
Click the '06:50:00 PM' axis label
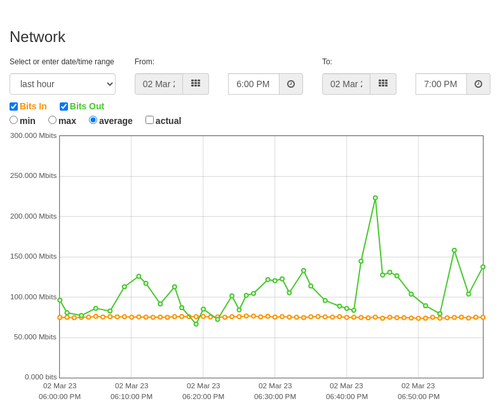[418, 397]
